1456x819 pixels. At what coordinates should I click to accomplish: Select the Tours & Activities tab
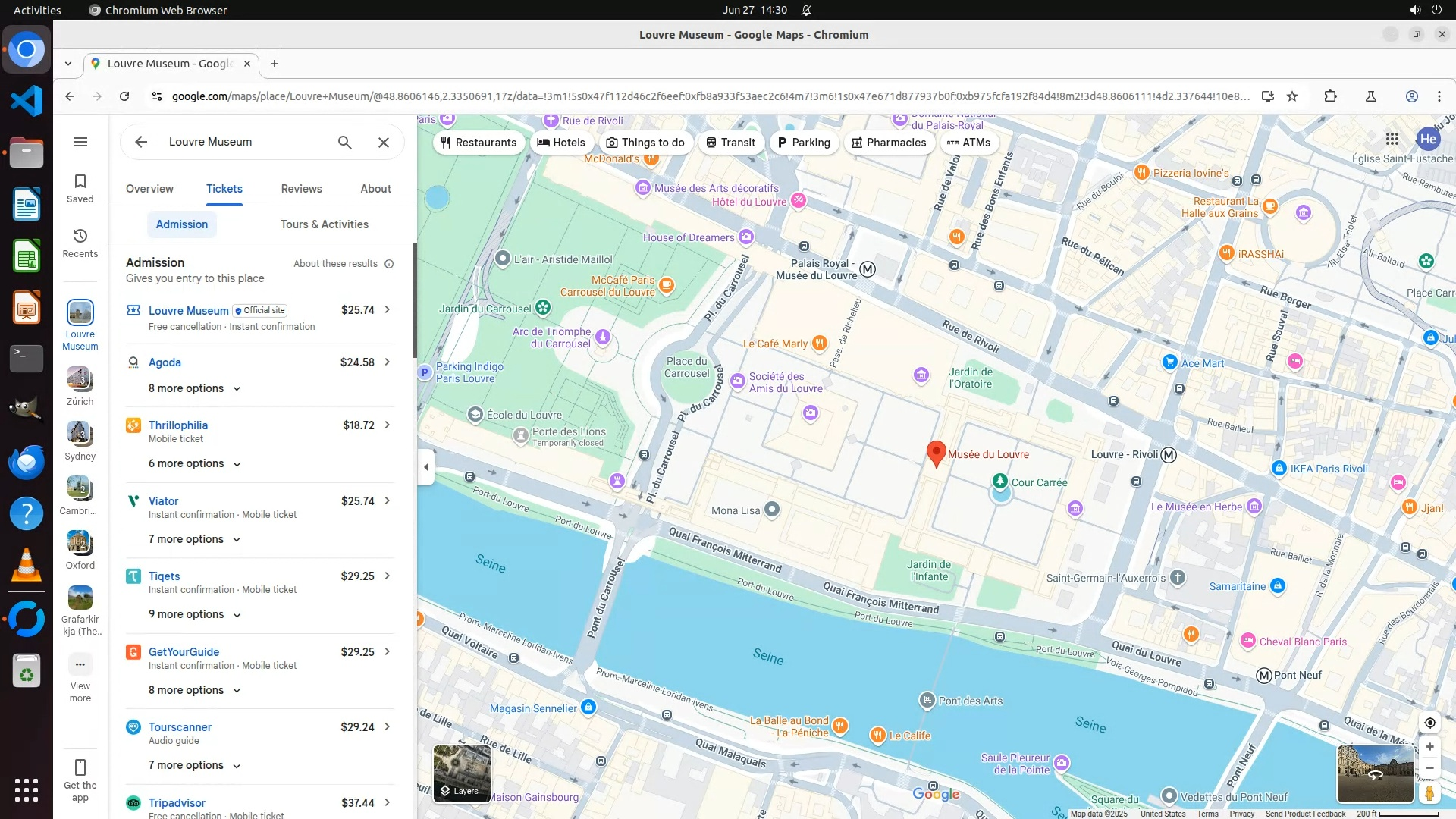[324, 224]
